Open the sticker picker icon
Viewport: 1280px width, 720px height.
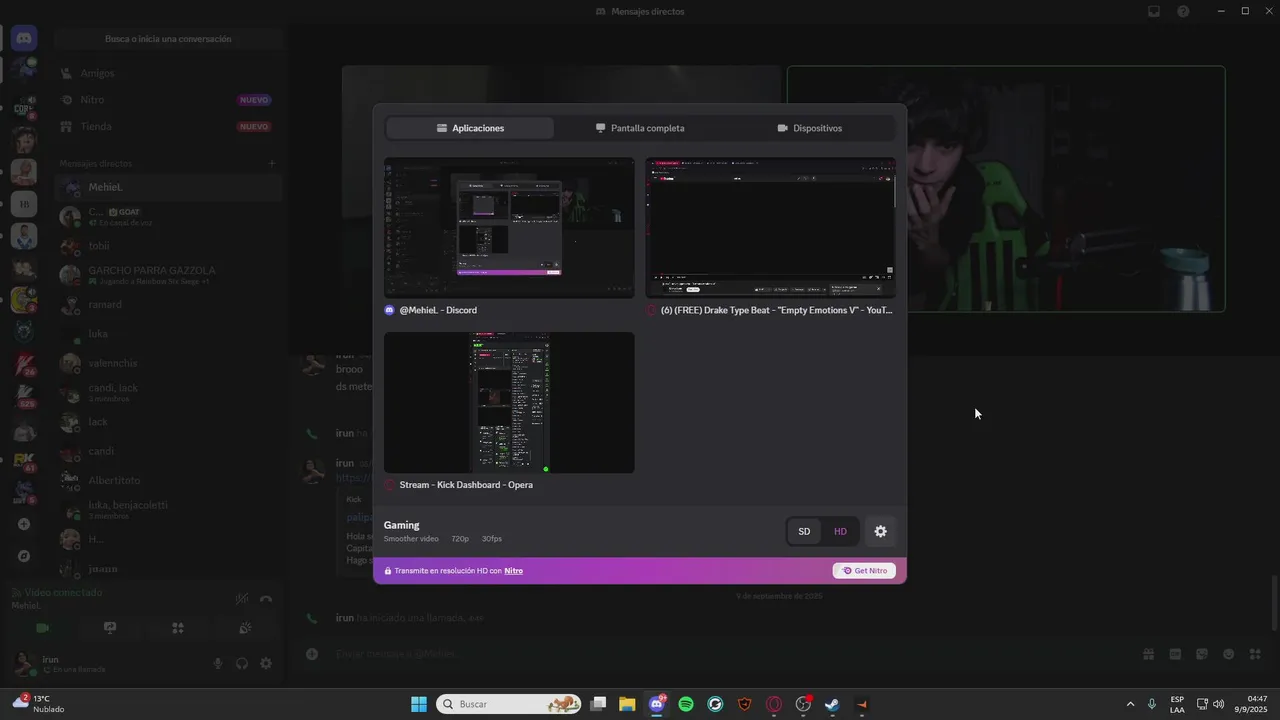(x=1202, y=654)
